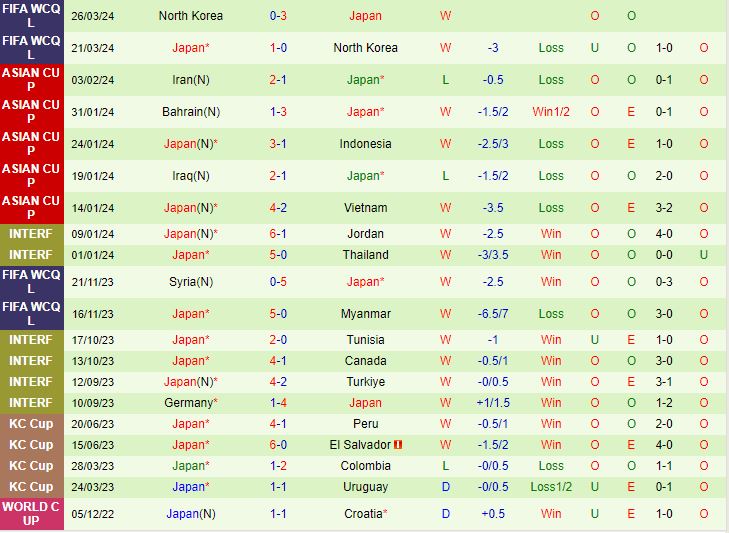729x533 pixels.
Task: Select the Myanmar team name
Action: click(x=365, y=314)
